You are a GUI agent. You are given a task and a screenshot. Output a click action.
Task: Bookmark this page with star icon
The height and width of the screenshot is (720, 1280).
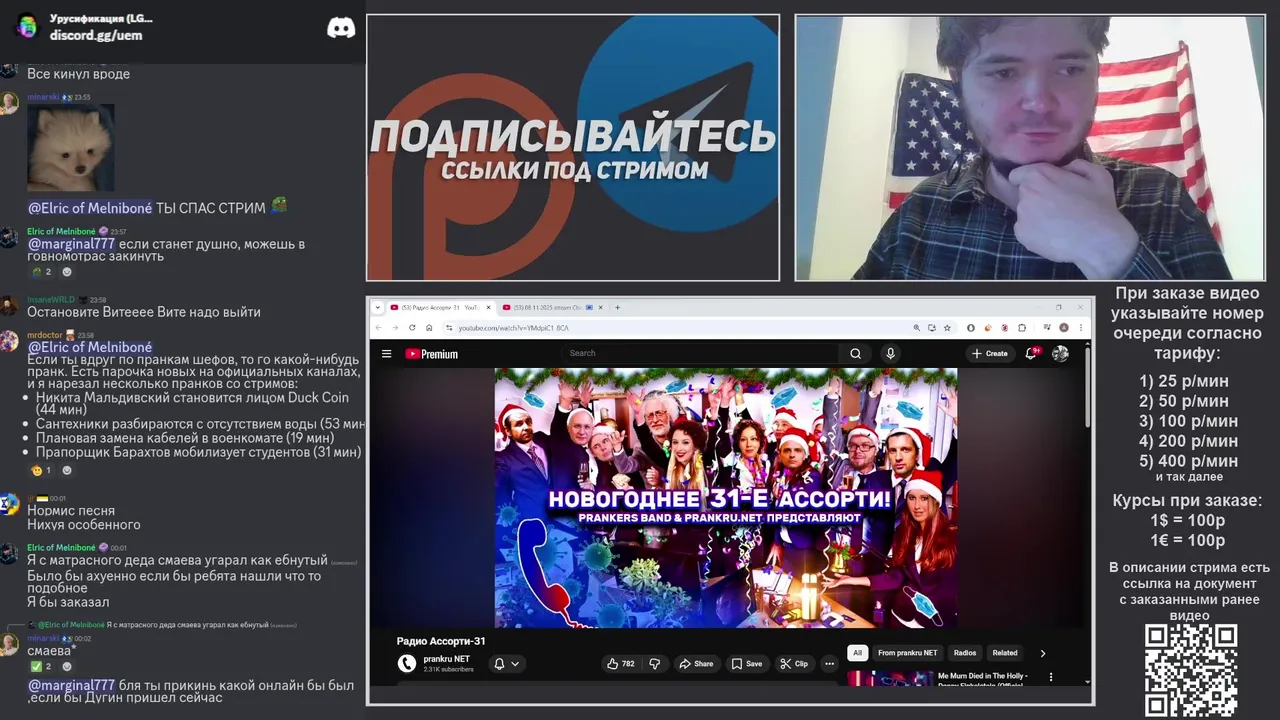click(x=947, y=327)
